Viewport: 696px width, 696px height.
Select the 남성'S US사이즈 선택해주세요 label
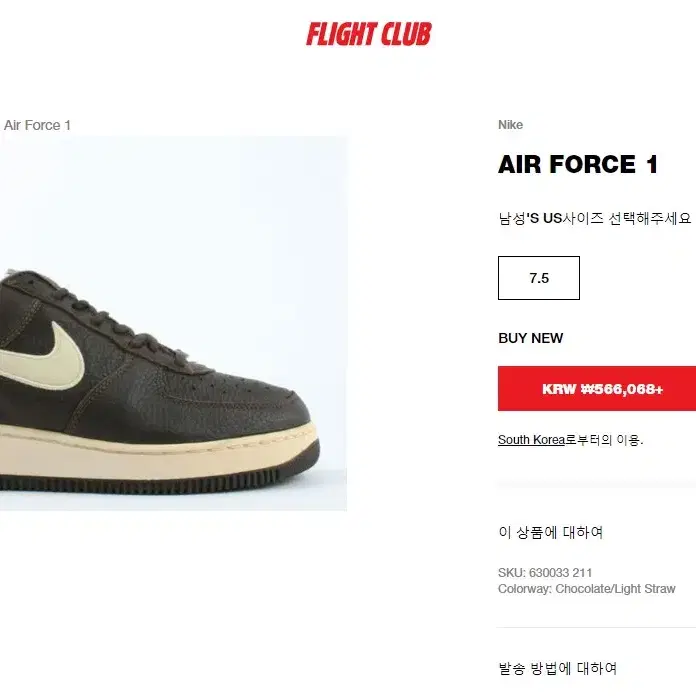tap(594, 218)
